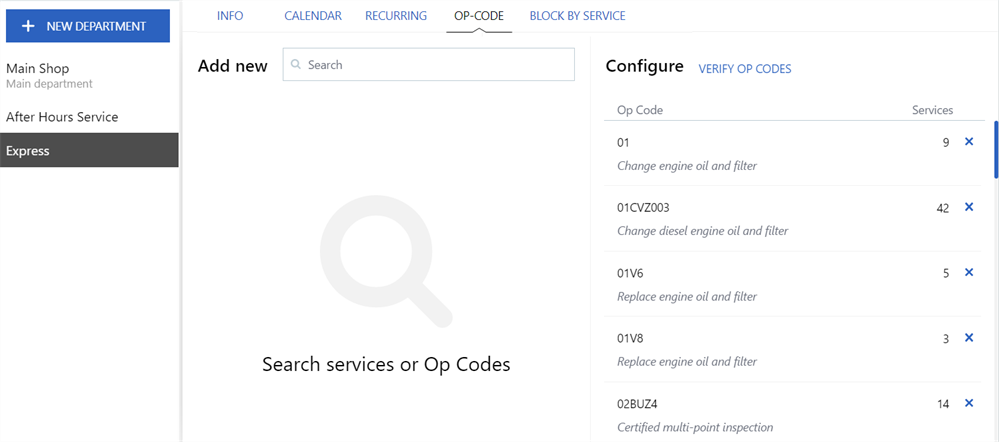Click the plus icon for new department
This screenshot has height=442, width=999.
(28, 26)
